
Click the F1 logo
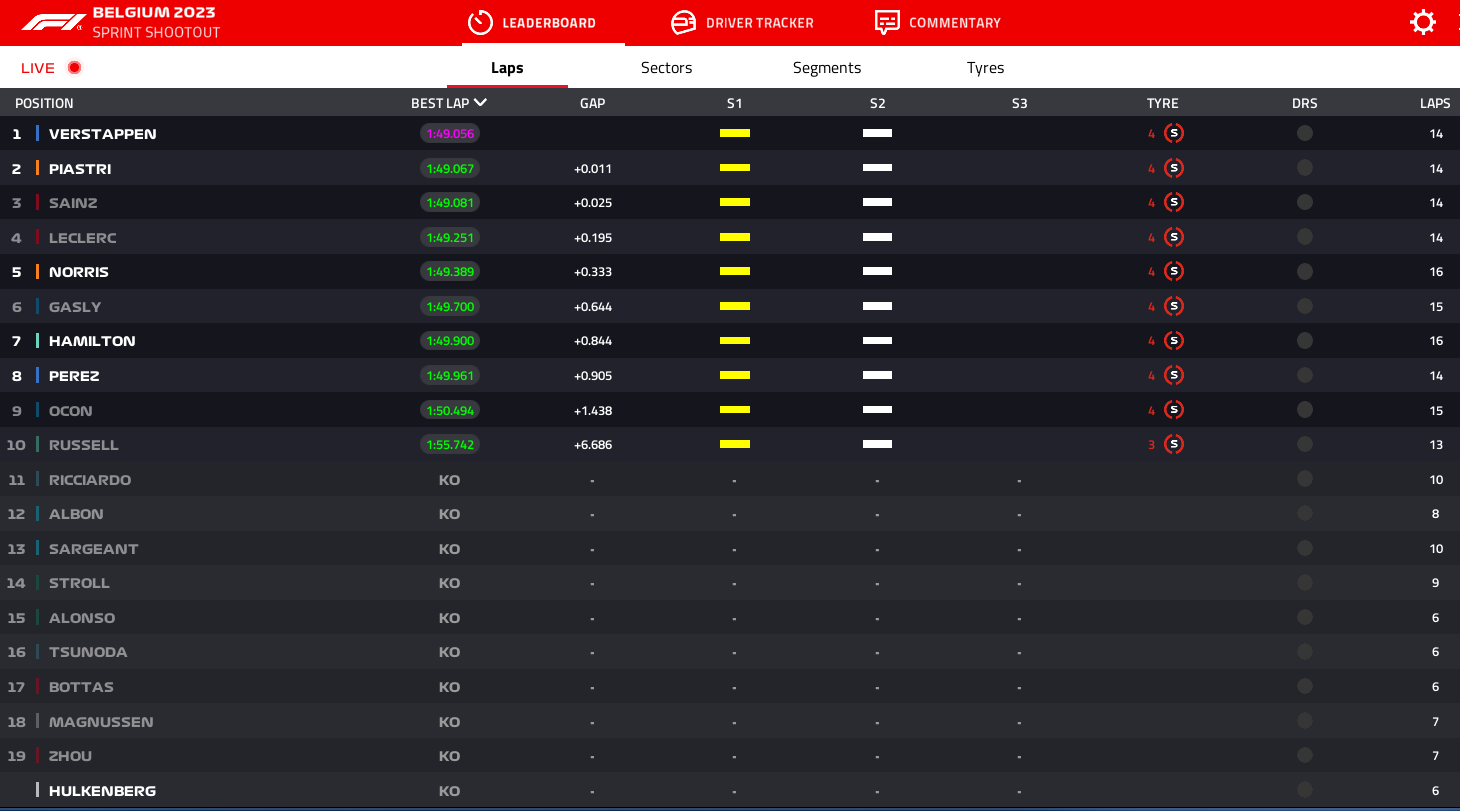pyautogui.click(x=53, y=22)
